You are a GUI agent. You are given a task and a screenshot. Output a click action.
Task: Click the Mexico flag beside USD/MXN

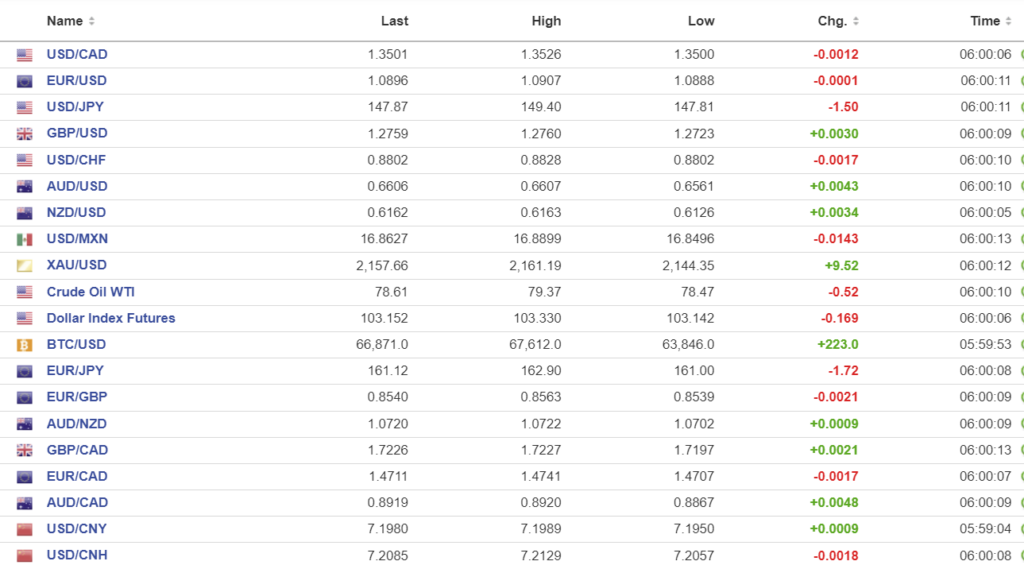(x=25, y=239)
